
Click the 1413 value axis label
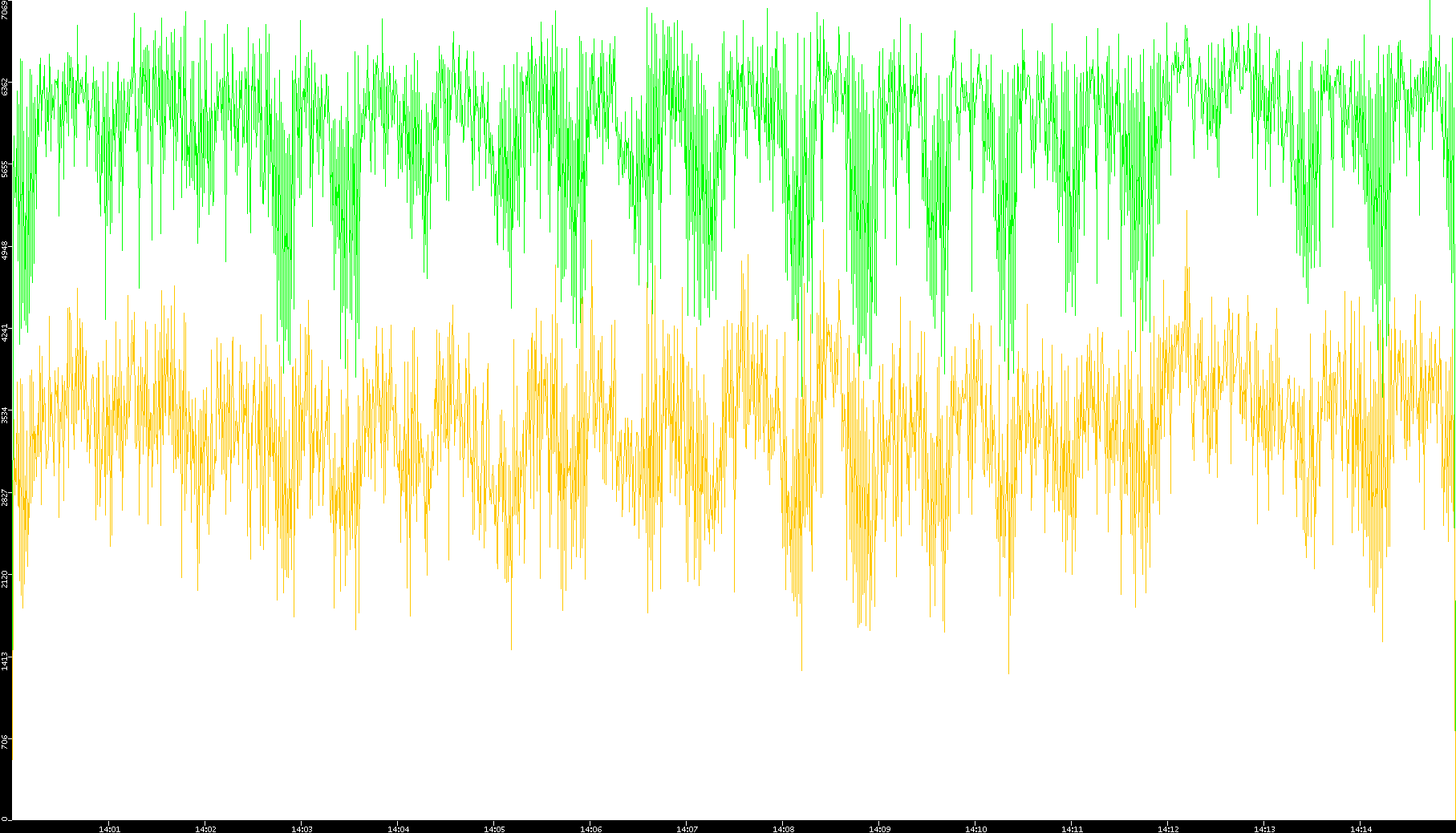(x=6, y=660)
